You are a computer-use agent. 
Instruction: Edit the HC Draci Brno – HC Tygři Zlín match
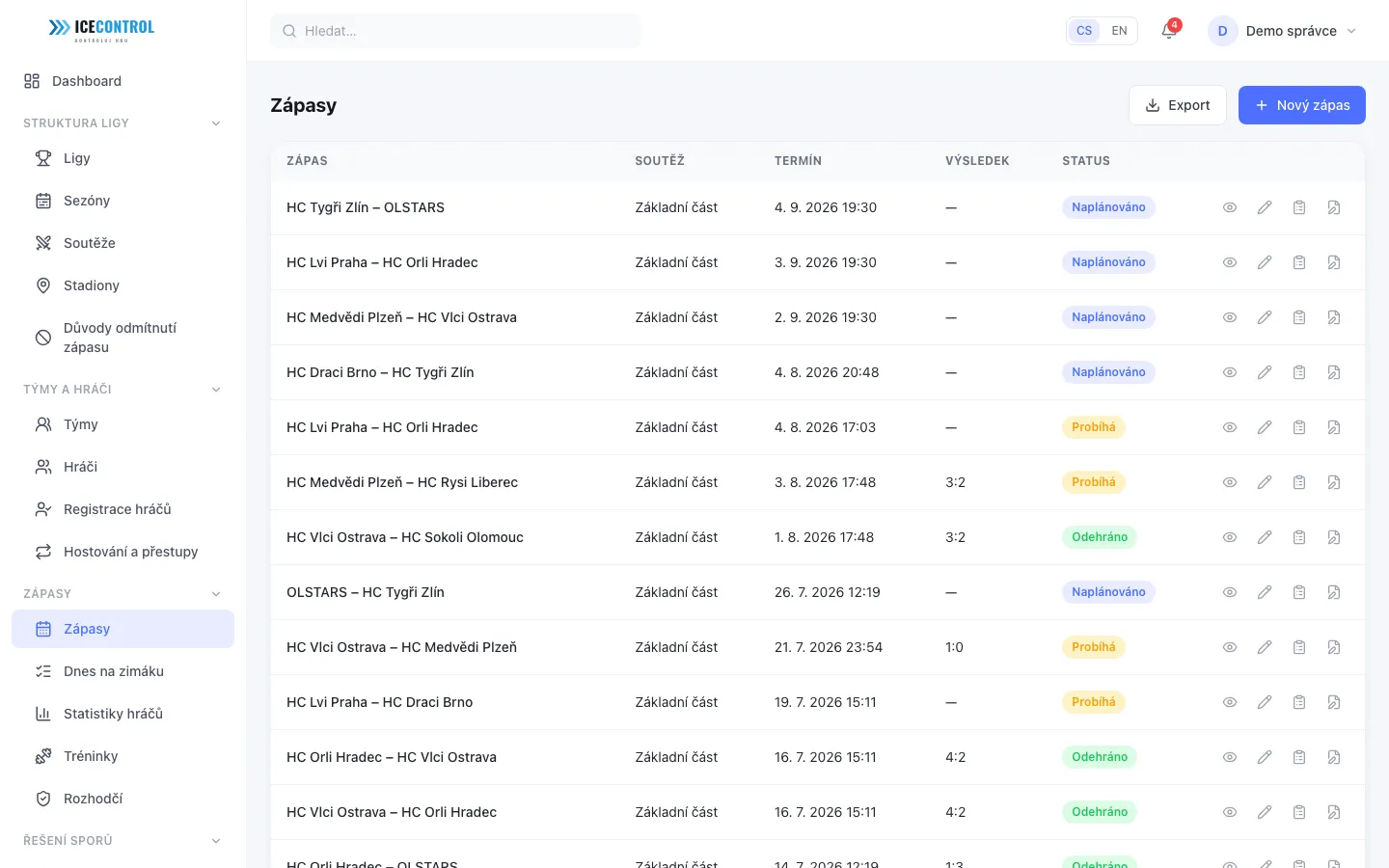1265,372
